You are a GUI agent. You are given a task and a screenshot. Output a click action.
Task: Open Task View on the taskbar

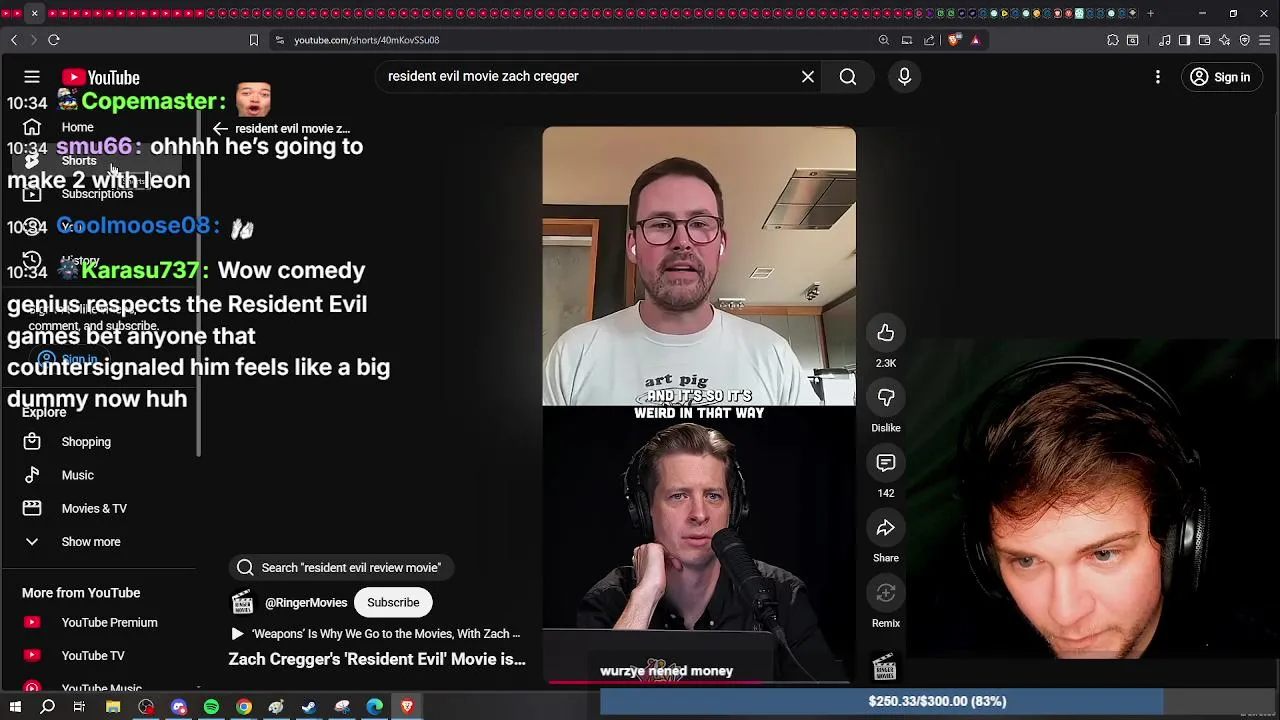coord(79,707)
